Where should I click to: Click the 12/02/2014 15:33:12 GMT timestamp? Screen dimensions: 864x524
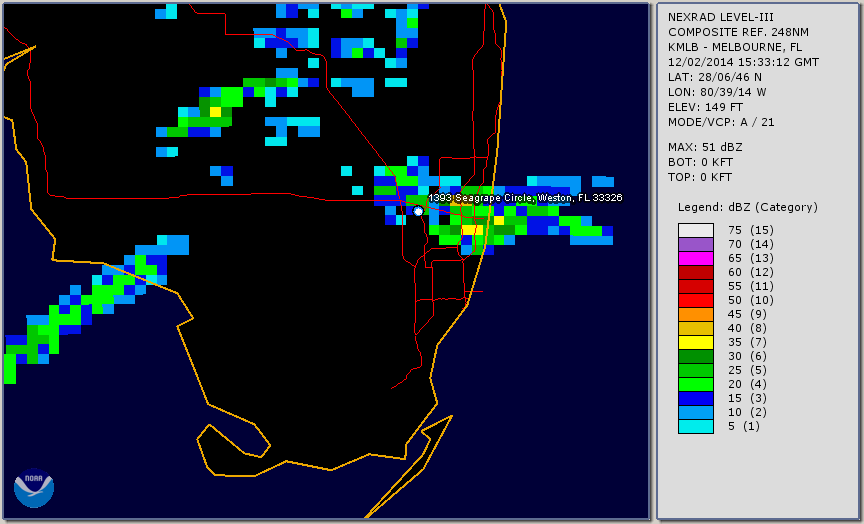[743, 62]
